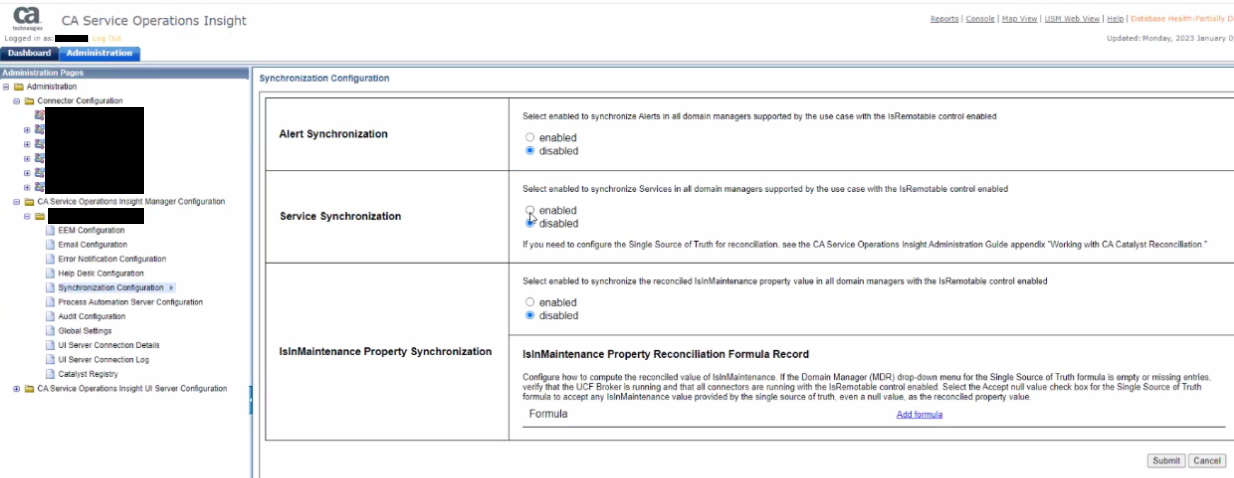Select CA Service Operations Insight UI Server Configuration
This screenshot has width=1234, height=478.
[x=132, y=389]
